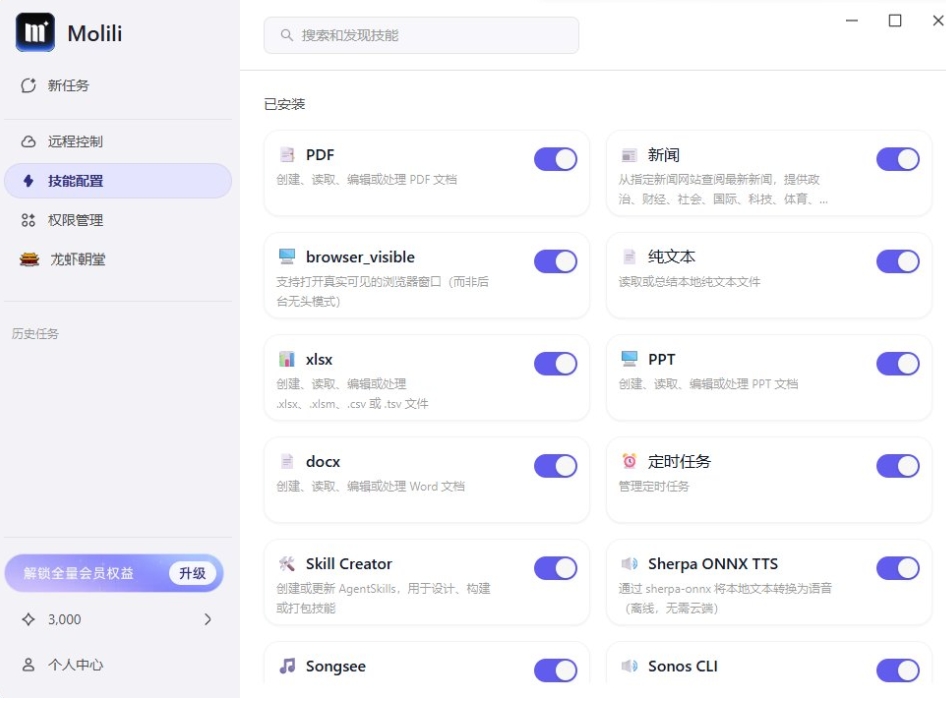Click the 历史任务 label
Image resolution: width=946 pixels, height=713 pixels.
pos(35,334)
